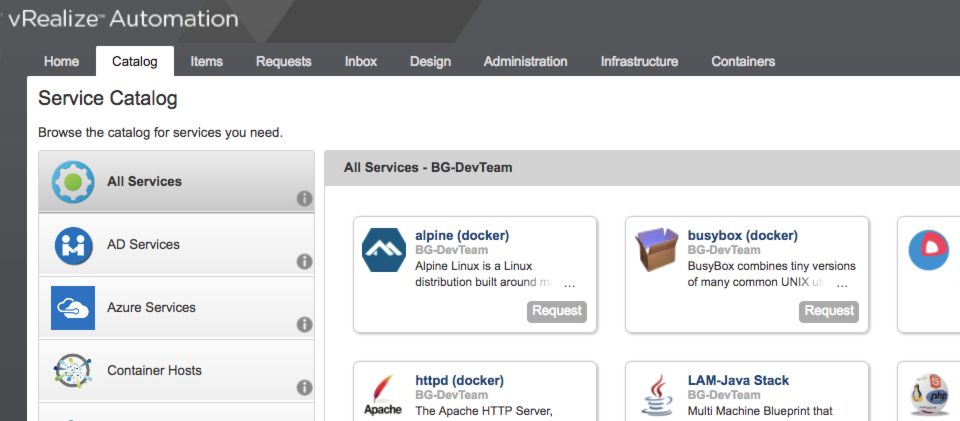Screen dimensions: 960x421
Task: Click the red and blue circular catalog icon
Action: pyautogui.click(x=928, y=250)
